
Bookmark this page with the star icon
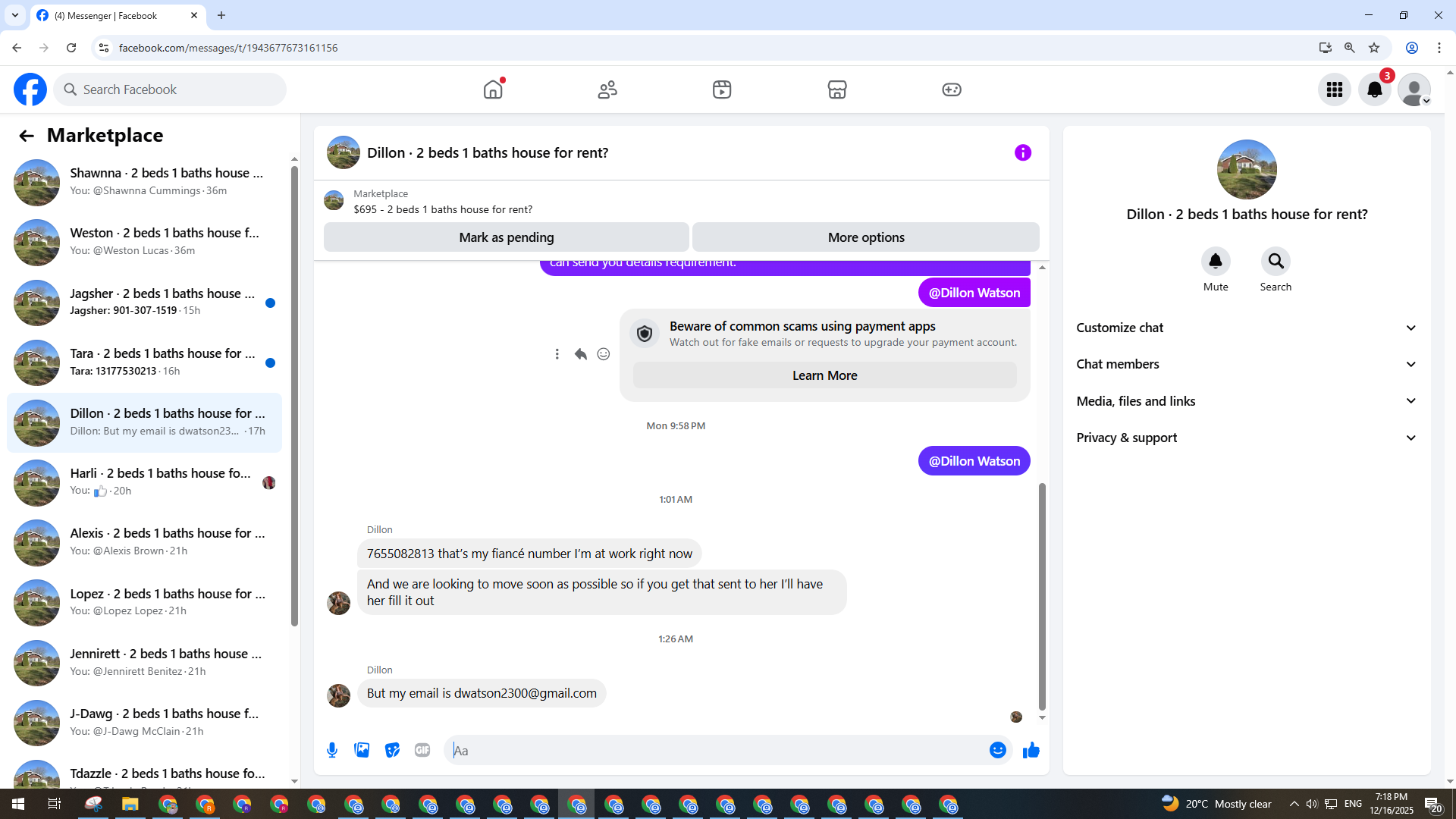pos(1374,48)
